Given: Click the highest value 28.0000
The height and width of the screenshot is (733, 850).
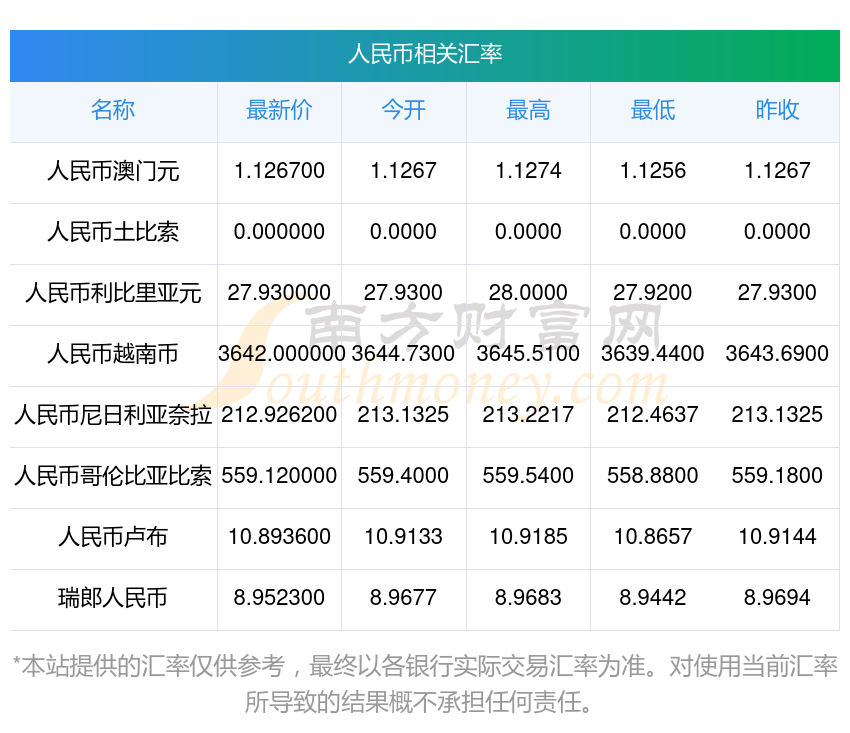Looking at the screenshot, I should (528, 293).
